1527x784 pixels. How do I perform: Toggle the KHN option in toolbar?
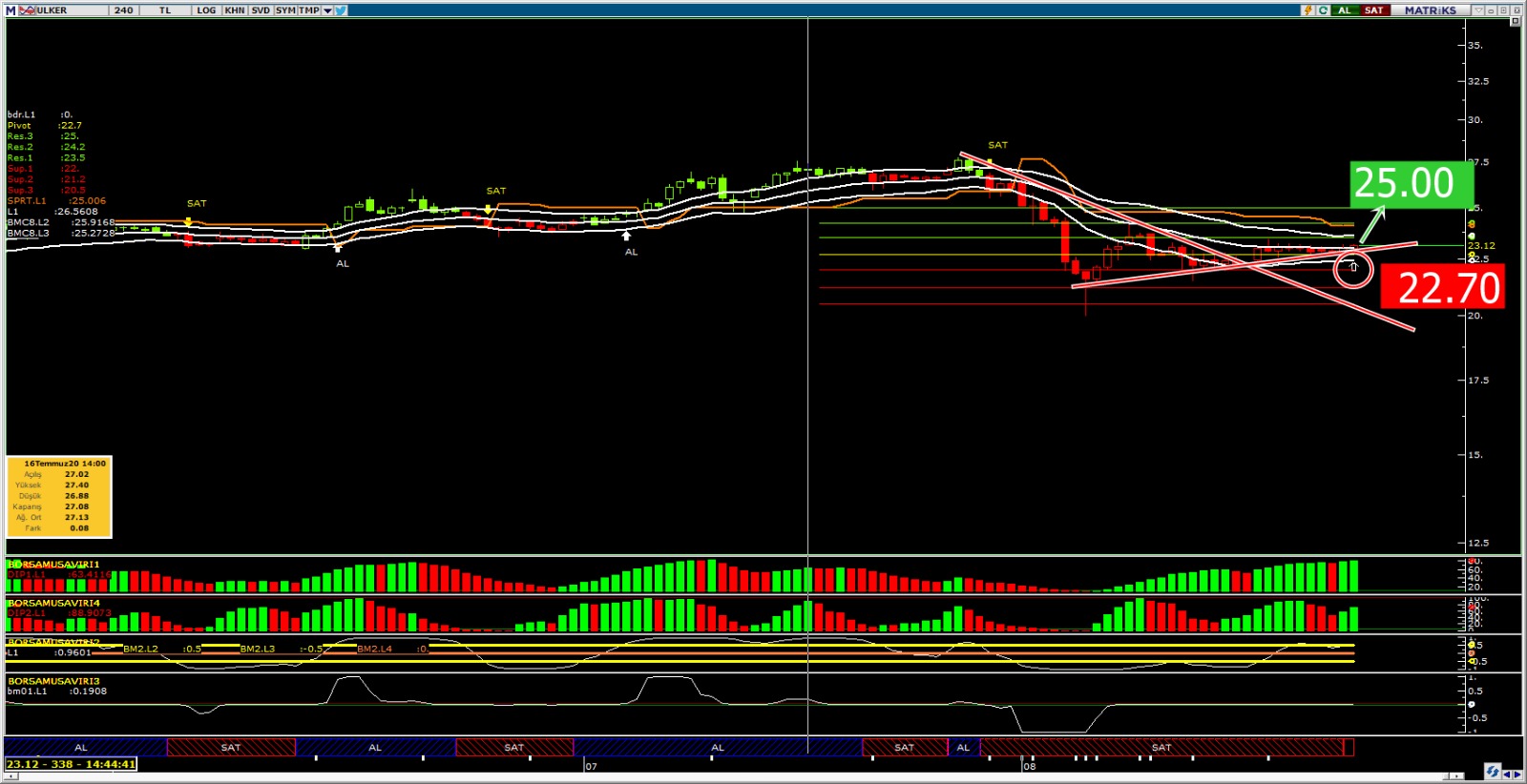235,10
